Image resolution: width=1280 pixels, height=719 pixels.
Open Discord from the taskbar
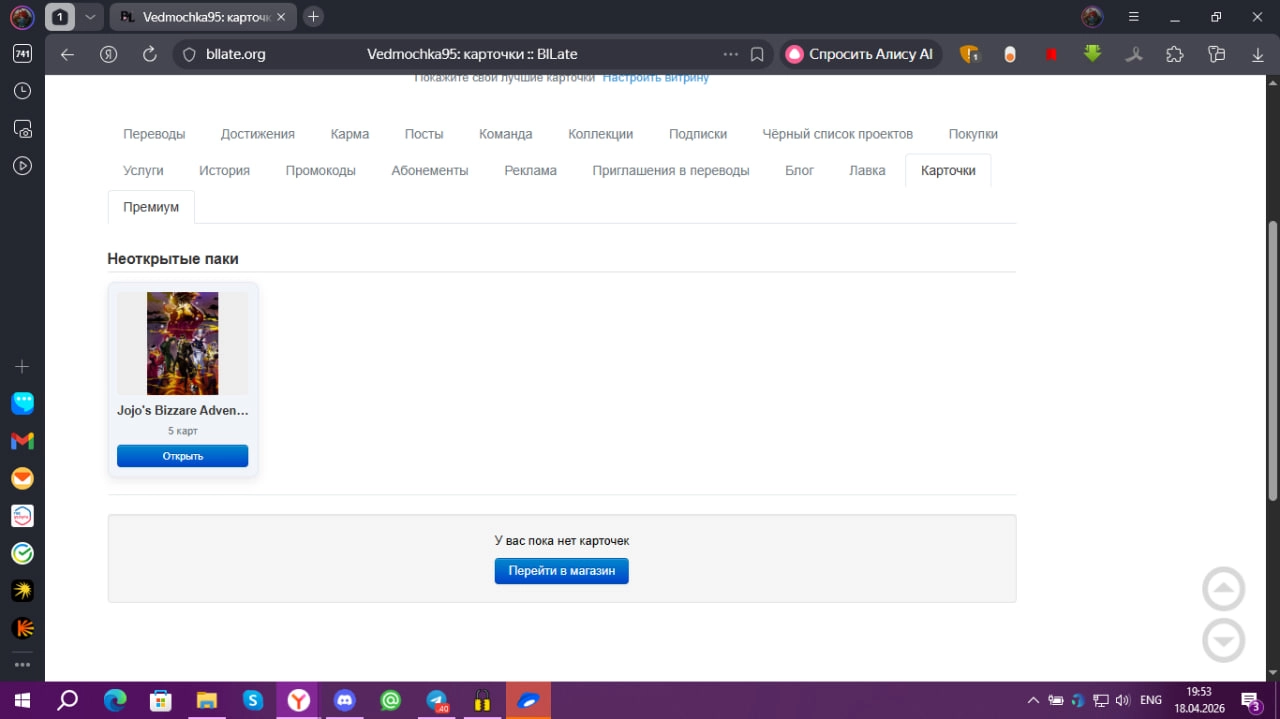pos(345,700)
